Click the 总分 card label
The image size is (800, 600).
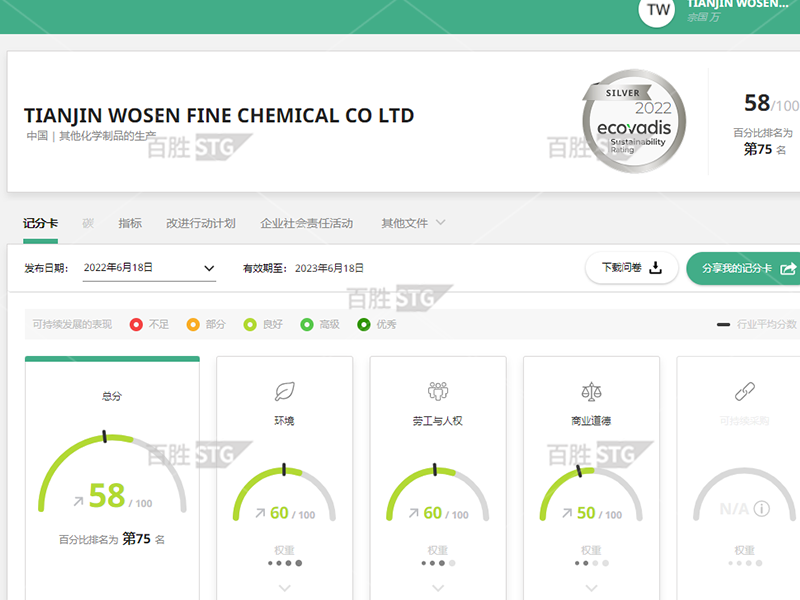(x=112, y=396)
